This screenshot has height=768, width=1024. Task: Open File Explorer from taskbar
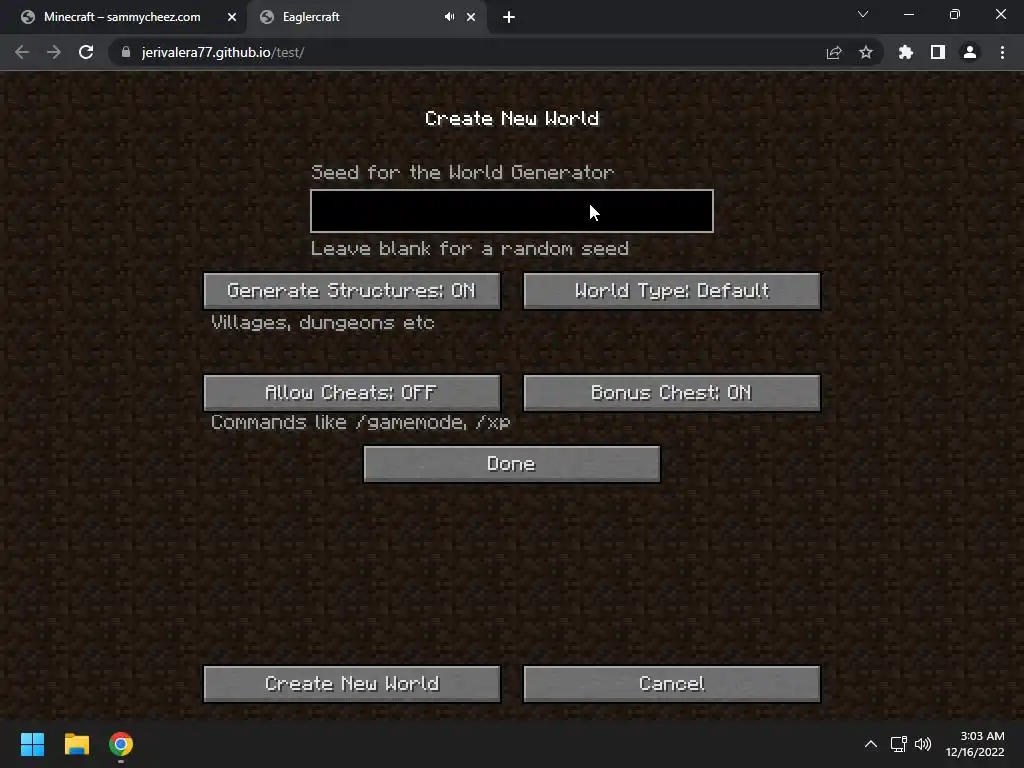tap(76, 744)
